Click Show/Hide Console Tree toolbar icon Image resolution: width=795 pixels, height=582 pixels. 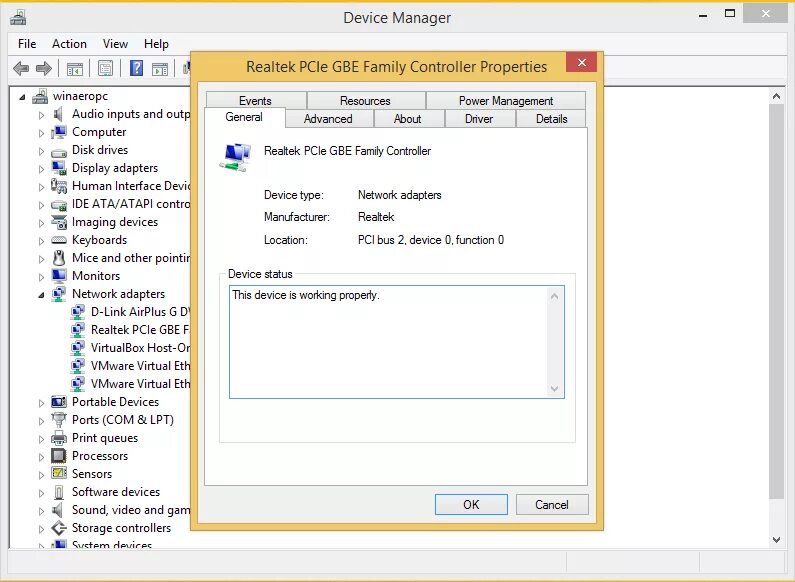(x=75, y=68)
